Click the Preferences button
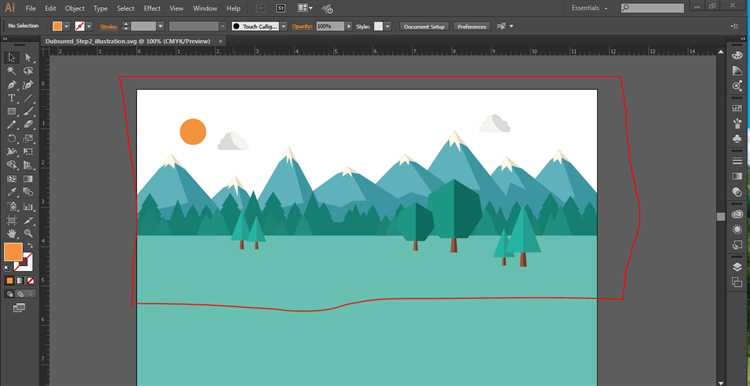Viewport: 750px width, 386px height. point(472,26)
